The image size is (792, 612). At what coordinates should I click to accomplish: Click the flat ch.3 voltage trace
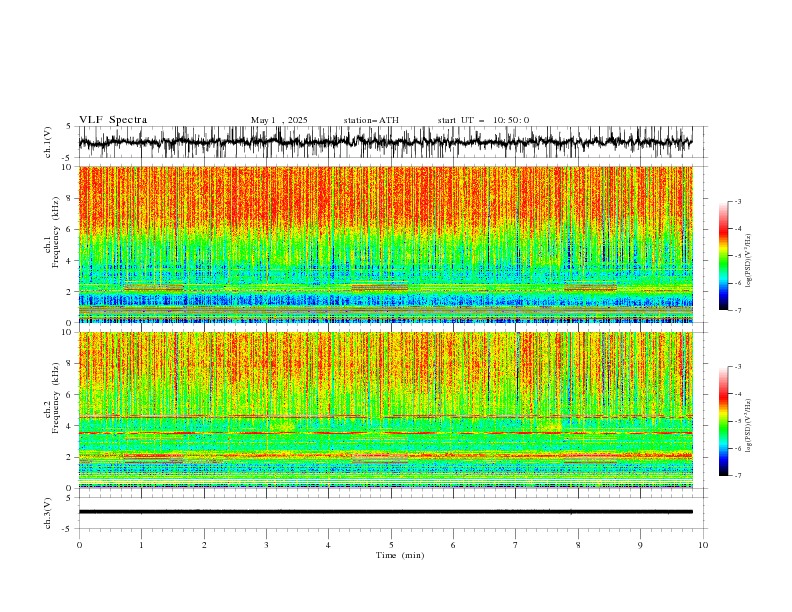(x=385, y=512)
